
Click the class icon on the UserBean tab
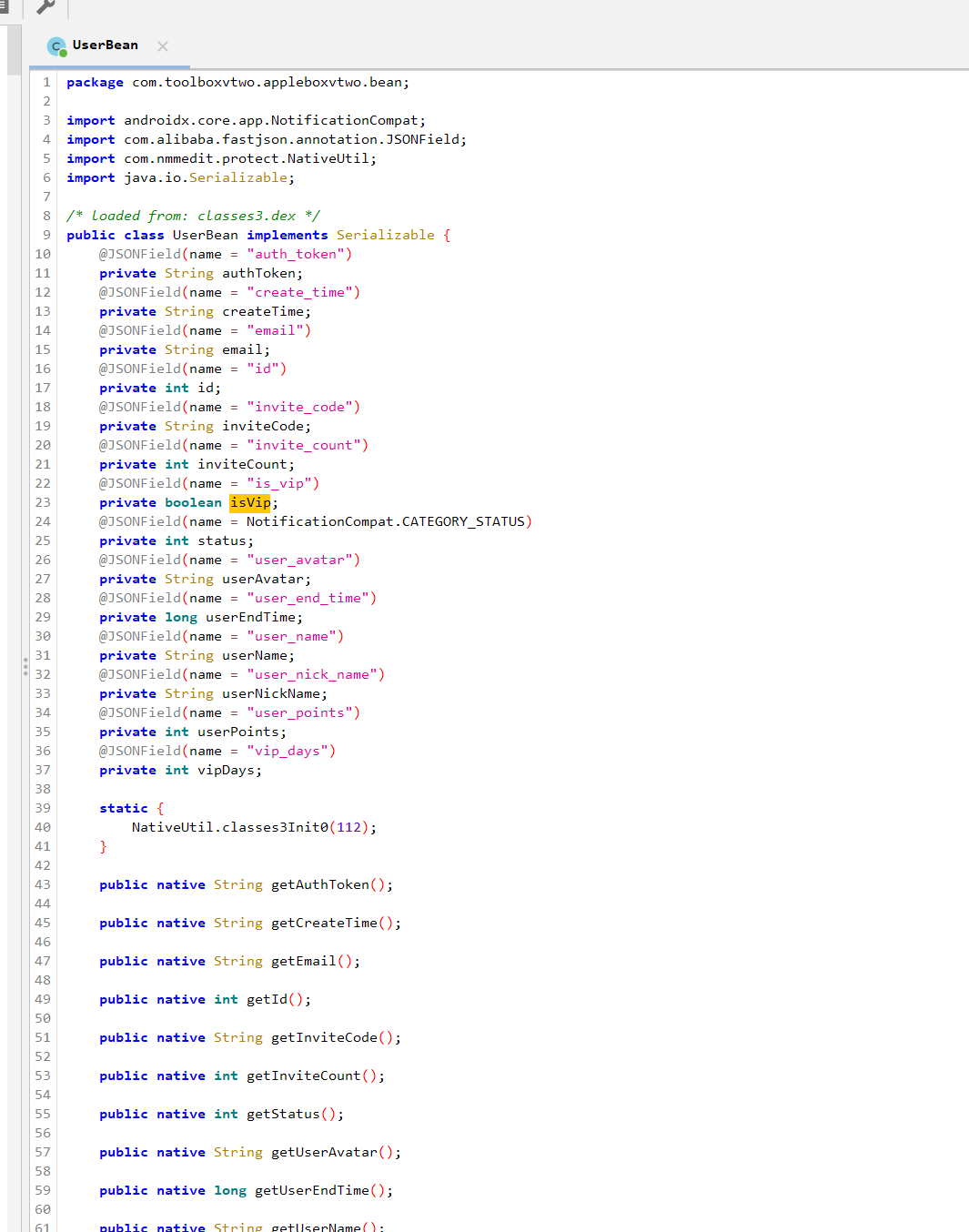point(56,45)
